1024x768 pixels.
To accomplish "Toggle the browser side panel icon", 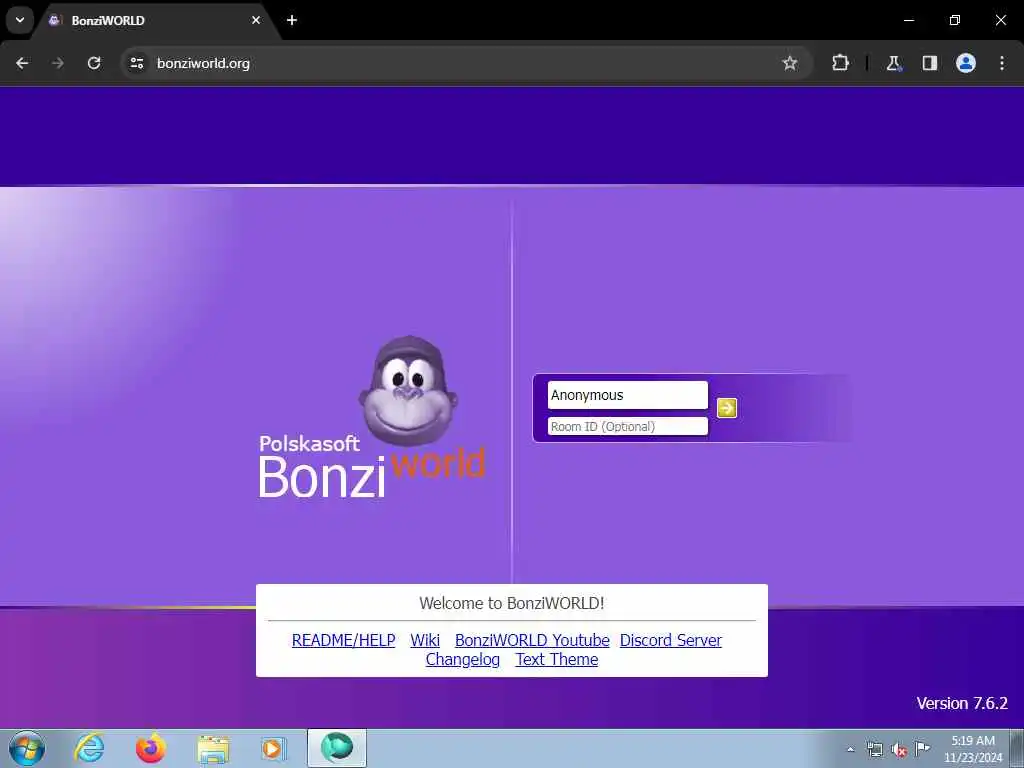I will coord(929,63).
